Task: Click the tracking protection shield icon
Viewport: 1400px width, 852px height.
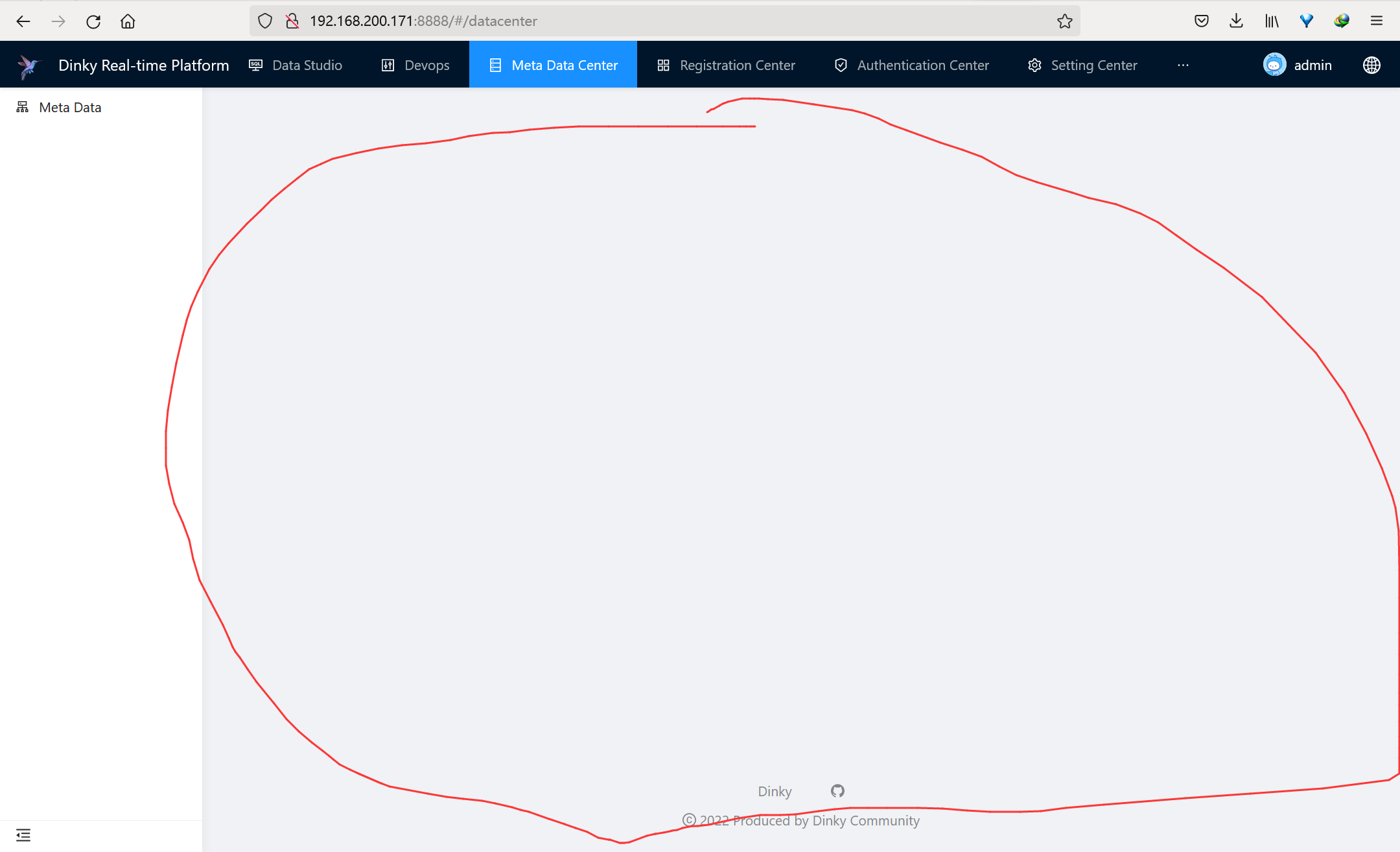Action: pos(265,20)
